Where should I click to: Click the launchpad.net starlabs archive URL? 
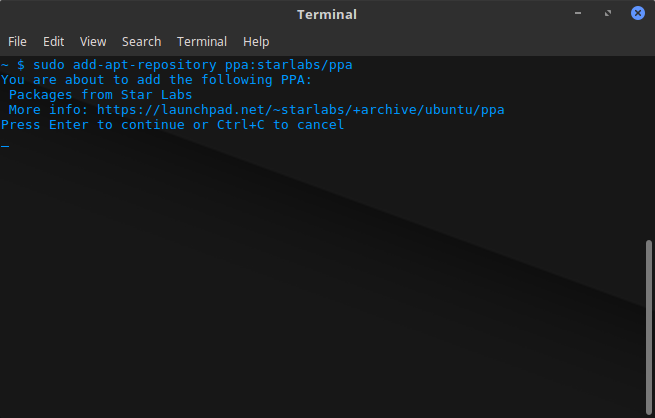pos(300,110)
